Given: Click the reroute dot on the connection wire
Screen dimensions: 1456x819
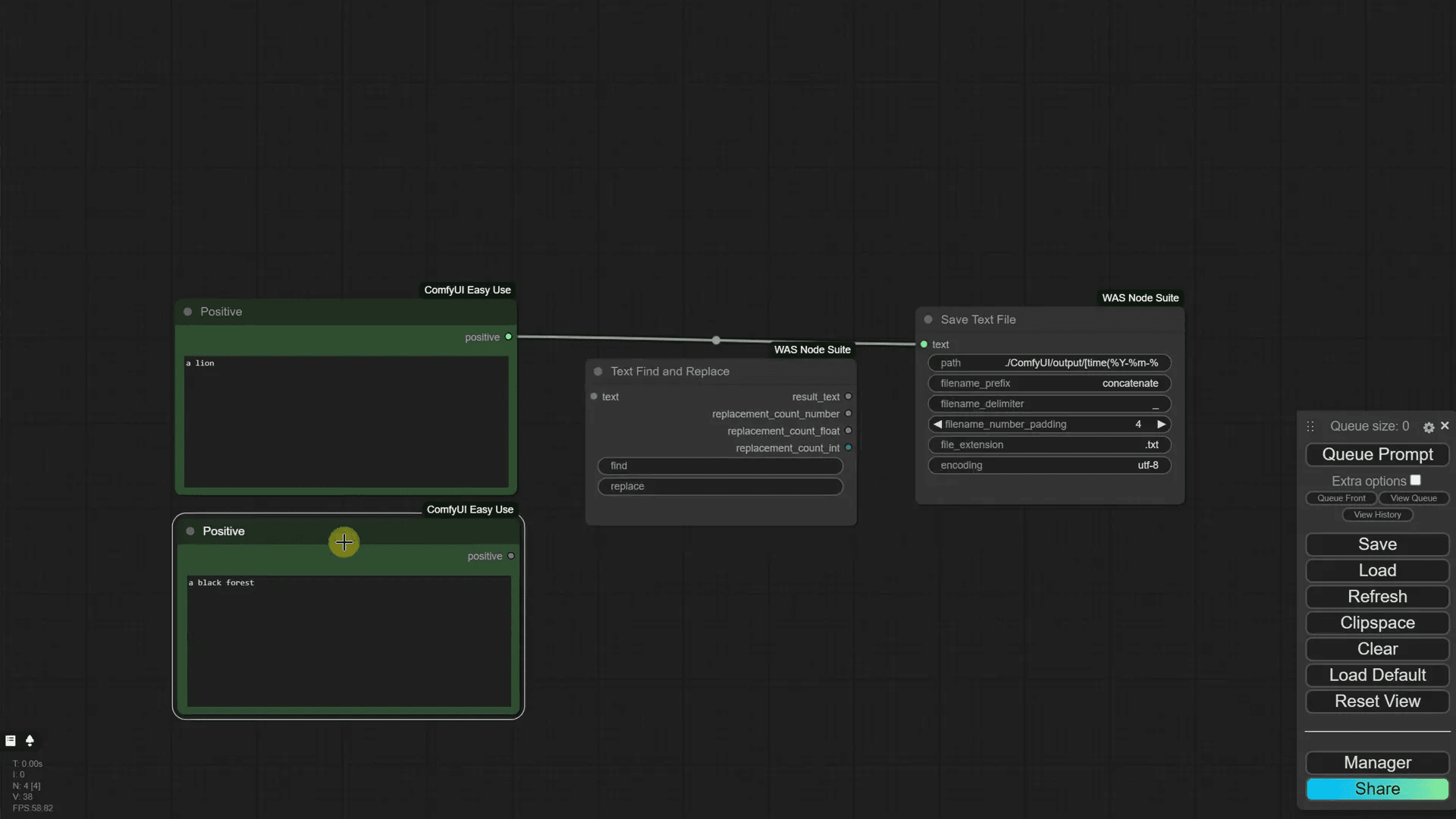Looking at the screenshot, I should pyautogui.click(x=716, y=340).
